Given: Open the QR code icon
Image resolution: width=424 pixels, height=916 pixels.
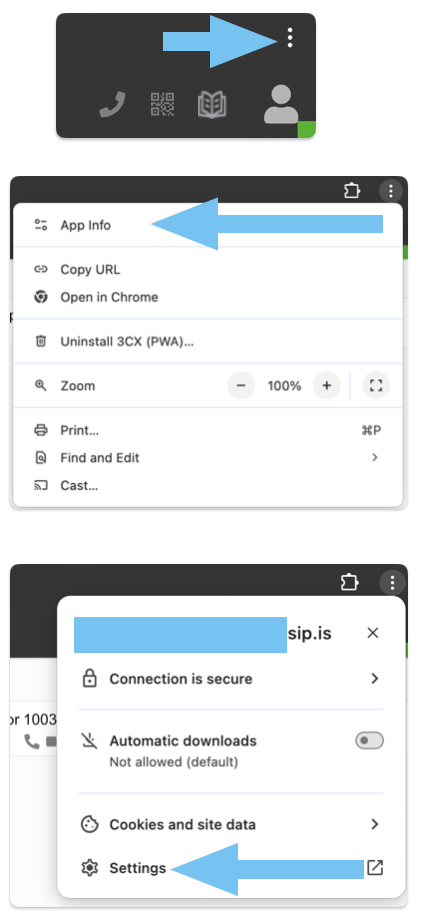Looking at the screenshot, I should pyautogui.click(x=162, y=105).
